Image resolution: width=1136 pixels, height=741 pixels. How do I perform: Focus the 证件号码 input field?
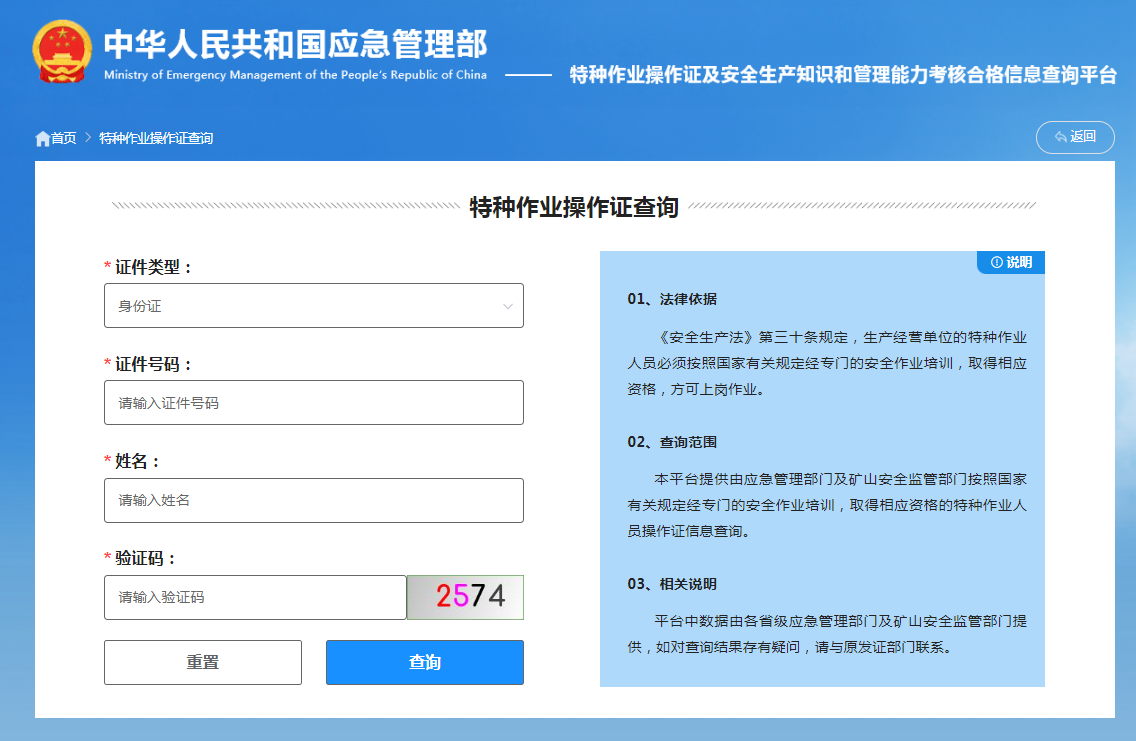click(x=313, y=403)
